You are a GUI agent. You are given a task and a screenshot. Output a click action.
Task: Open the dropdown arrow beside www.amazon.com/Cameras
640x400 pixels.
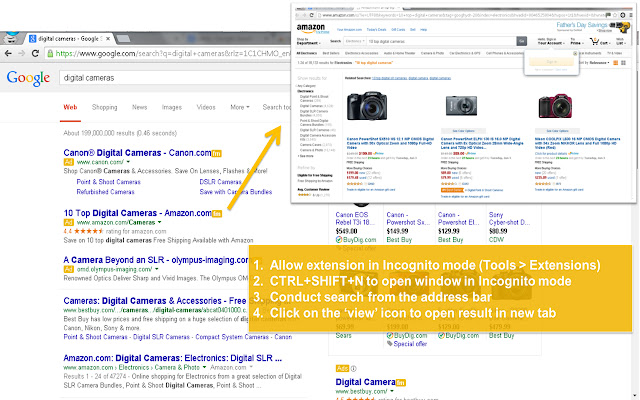tap(160, 222)
